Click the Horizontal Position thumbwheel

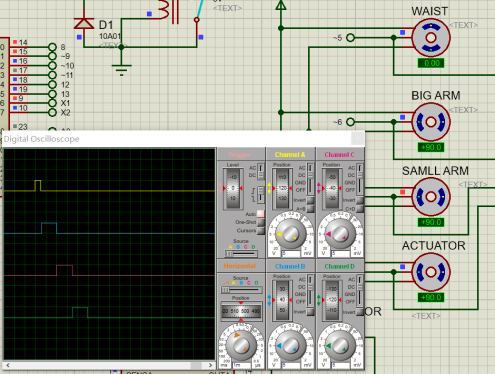pos(241,311)
